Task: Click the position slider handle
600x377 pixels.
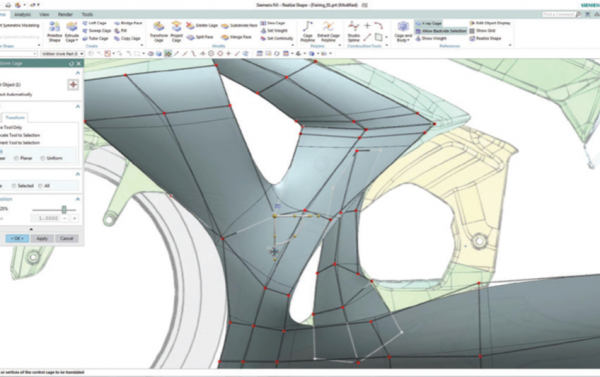Action: [64, 209]
